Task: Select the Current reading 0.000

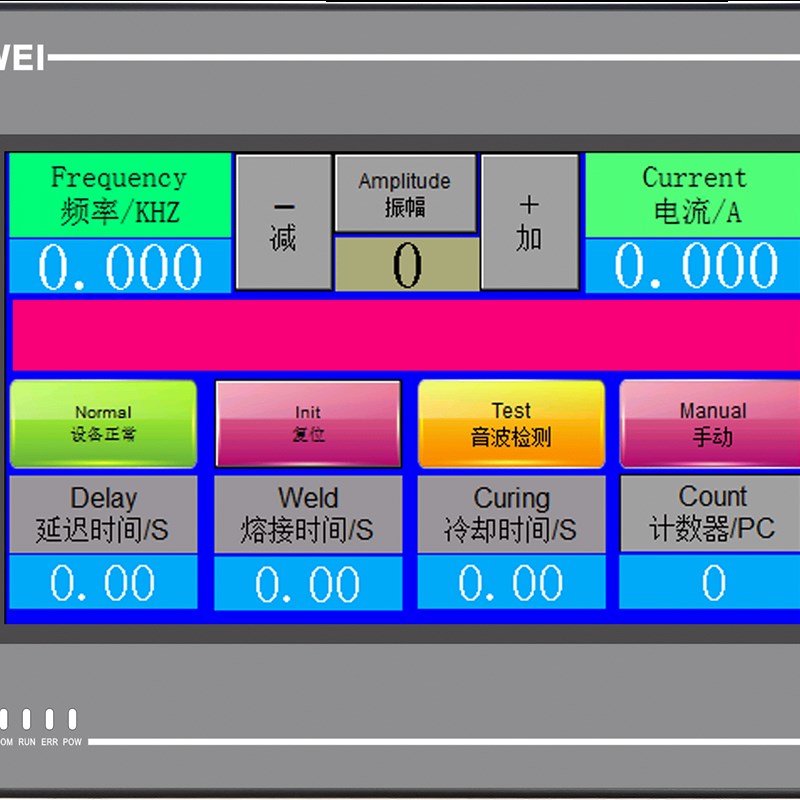Action: [x=693, y=266]
